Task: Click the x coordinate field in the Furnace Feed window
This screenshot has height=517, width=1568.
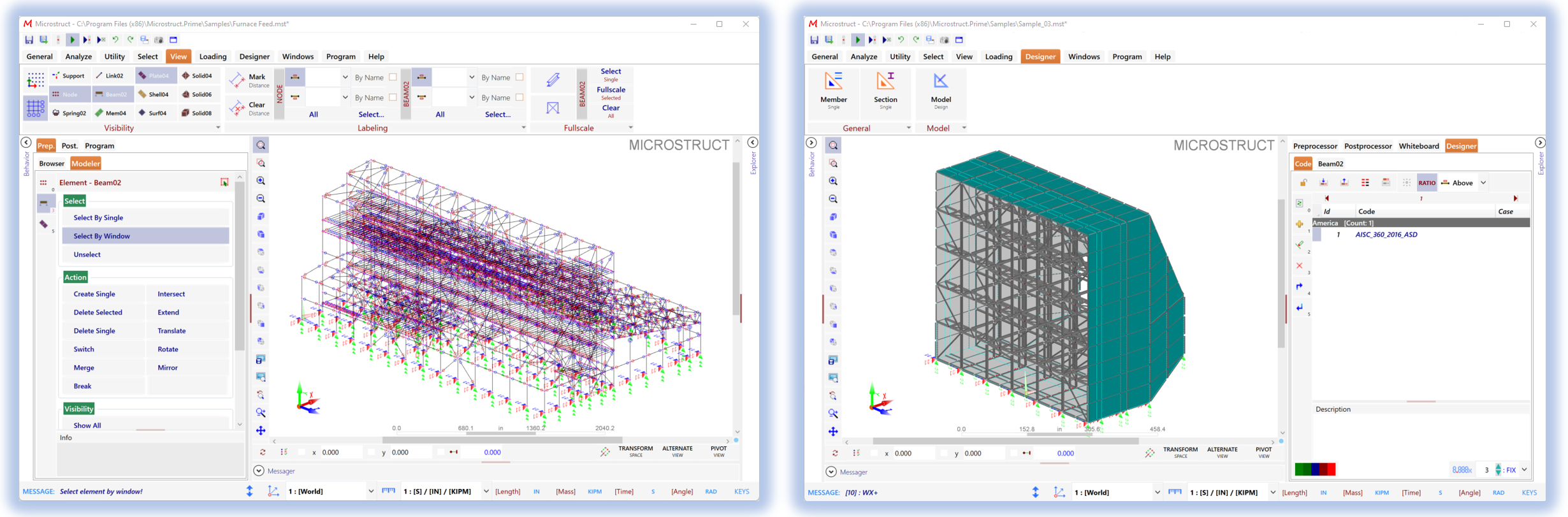Action: click(340, 453)
